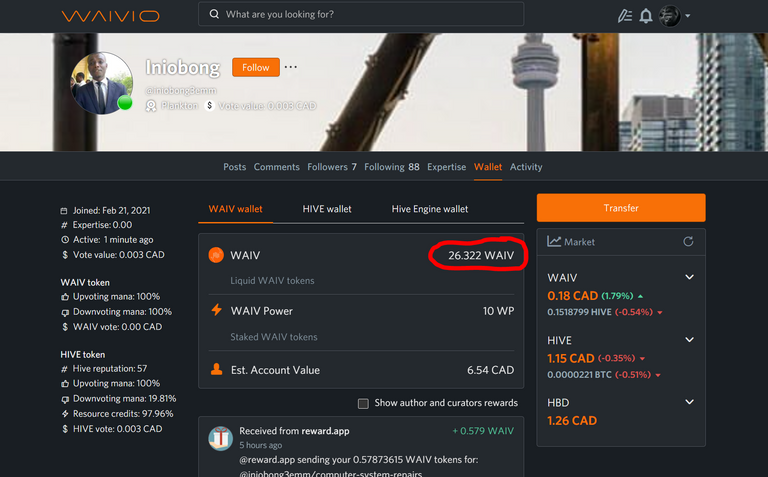Click the 1.26 CAD HBD price

pos(572,421)
